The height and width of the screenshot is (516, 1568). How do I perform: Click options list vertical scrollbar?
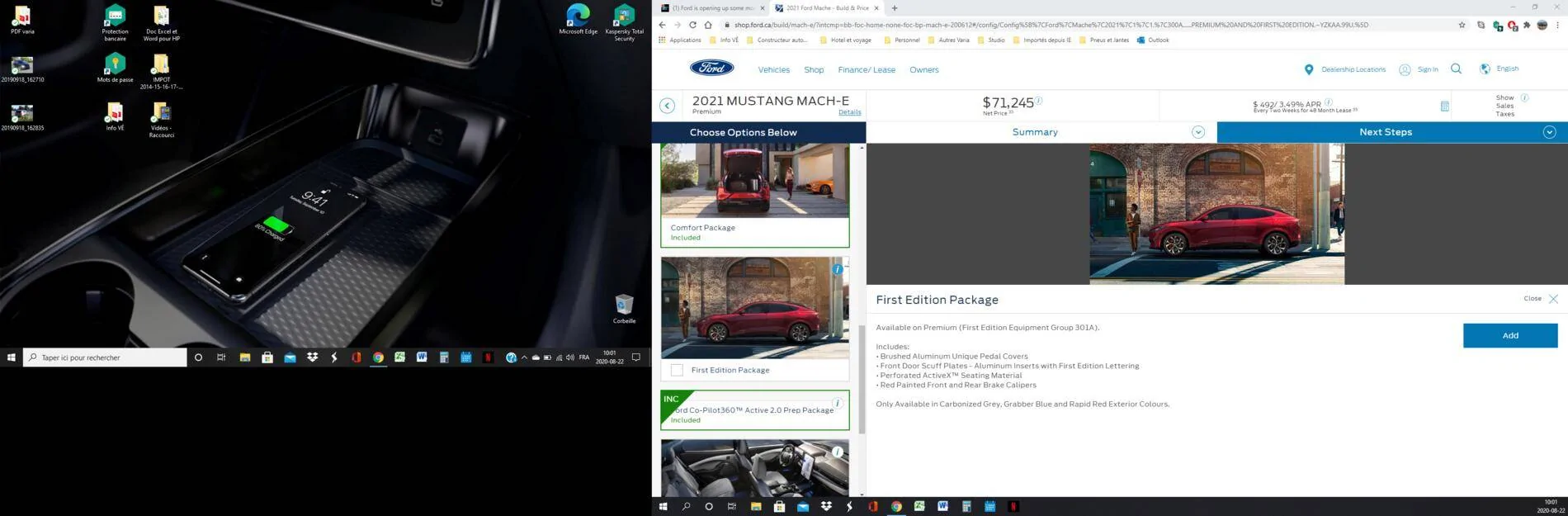point(862,379)
